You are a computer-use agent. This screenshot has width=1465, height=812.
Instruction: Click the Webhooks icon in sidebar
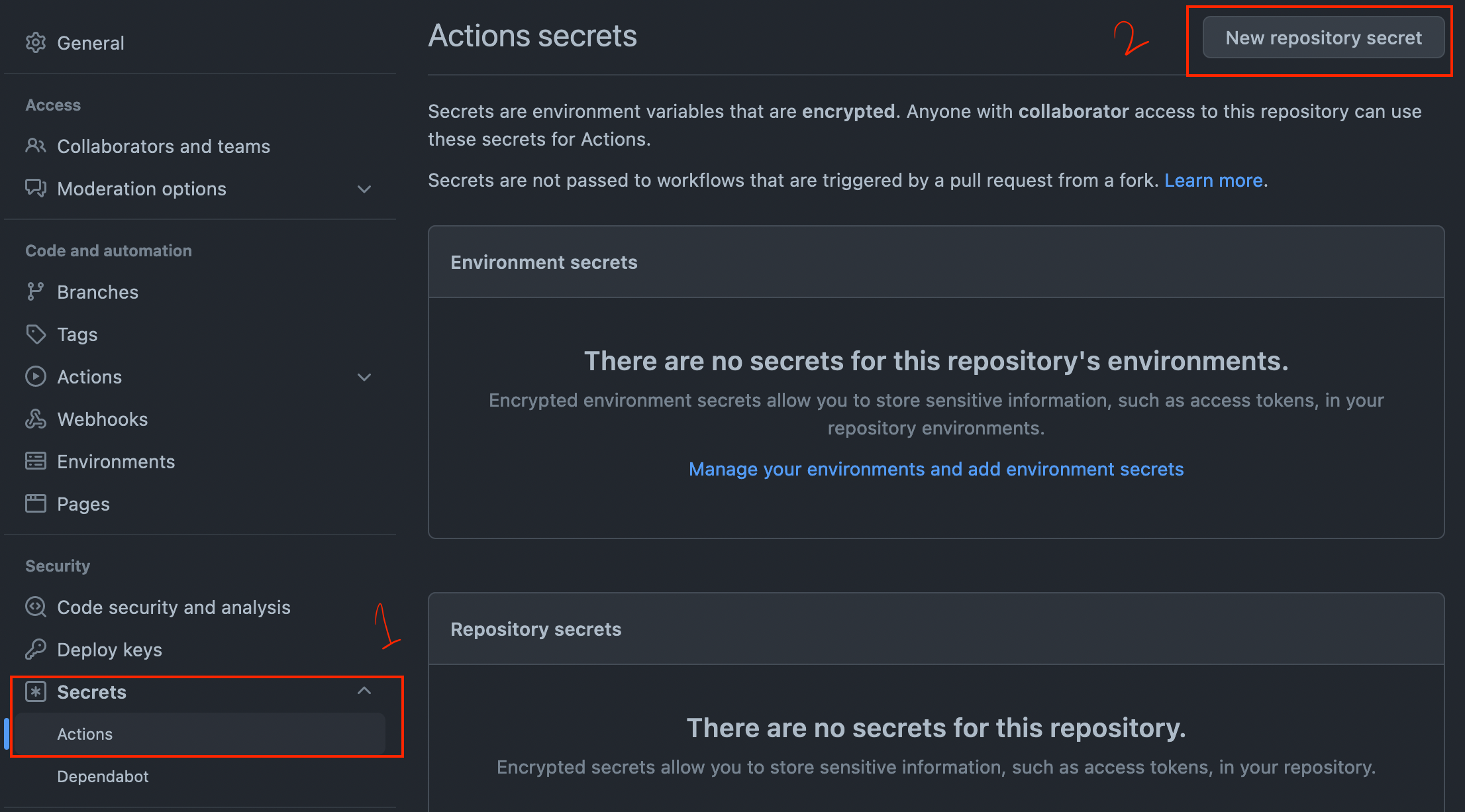(x=36, y=419)
